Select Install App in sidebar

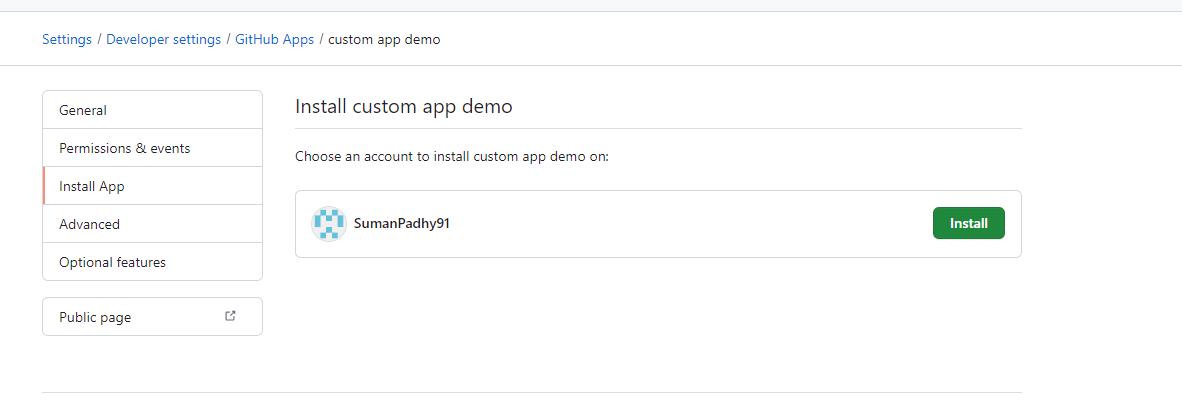click(x=91, y=186)
